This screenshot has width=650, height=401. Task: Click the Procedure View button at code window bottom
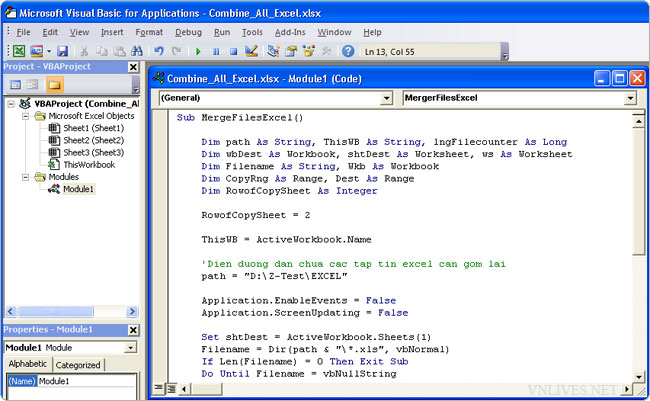click(x=158, y=389)
